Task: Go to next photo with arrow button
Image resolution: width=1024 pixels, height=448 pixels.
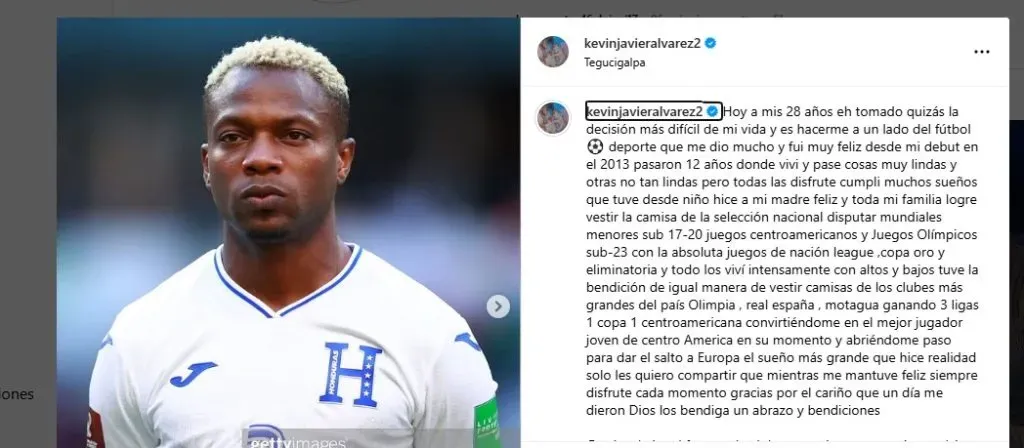Action: 498,306
